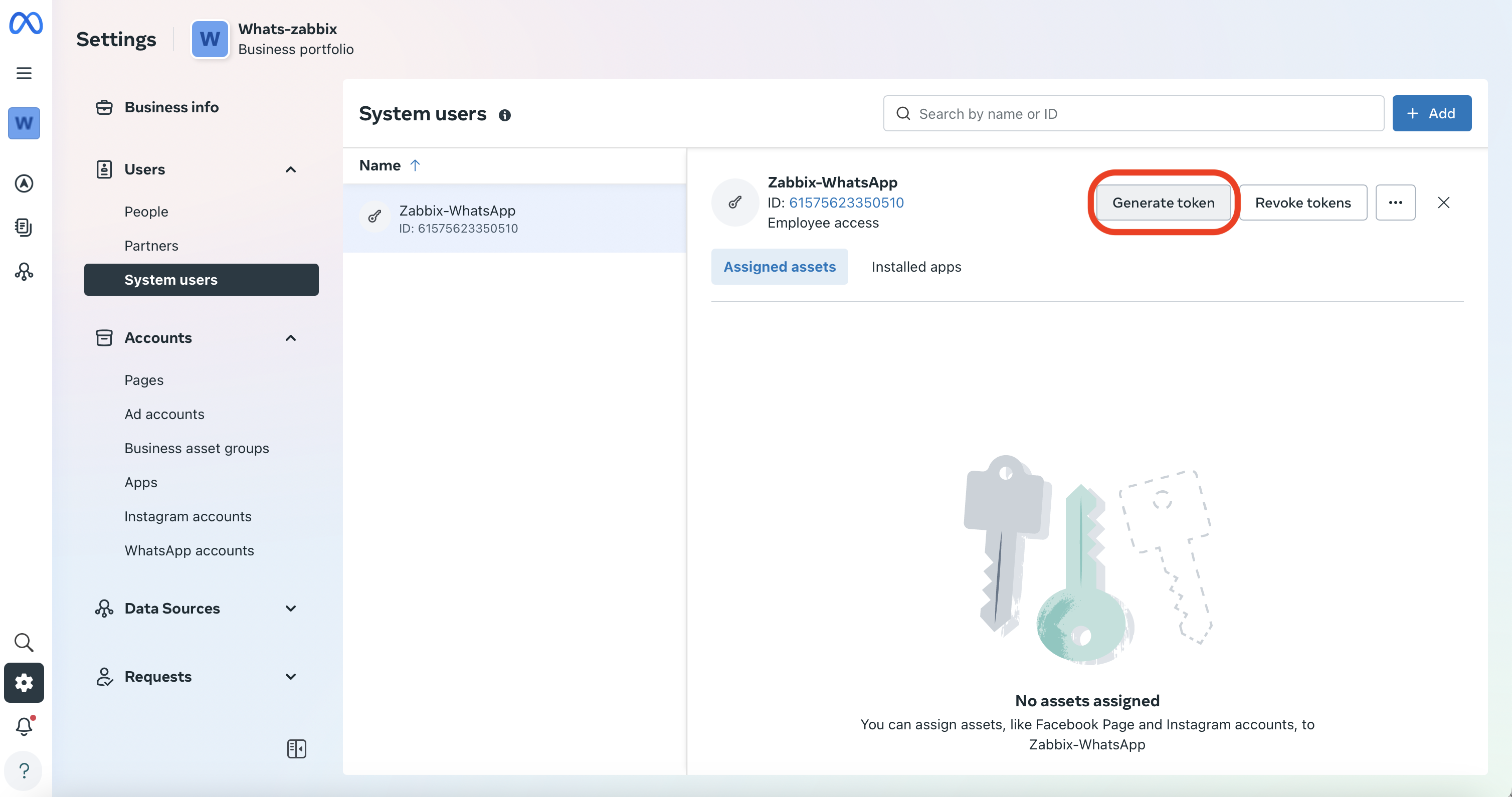Image resolution: width=1512 pixels, height=797 pixels.
Task: Open the help question mark icon
Action: click(24, 770)
